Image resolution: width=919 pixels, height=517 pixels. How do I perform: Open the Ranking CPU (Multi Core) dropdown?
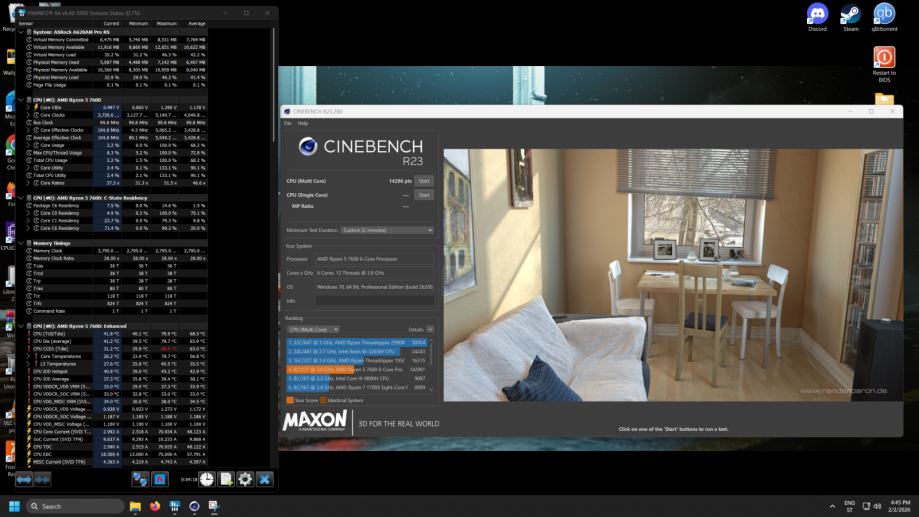[313, 329]
